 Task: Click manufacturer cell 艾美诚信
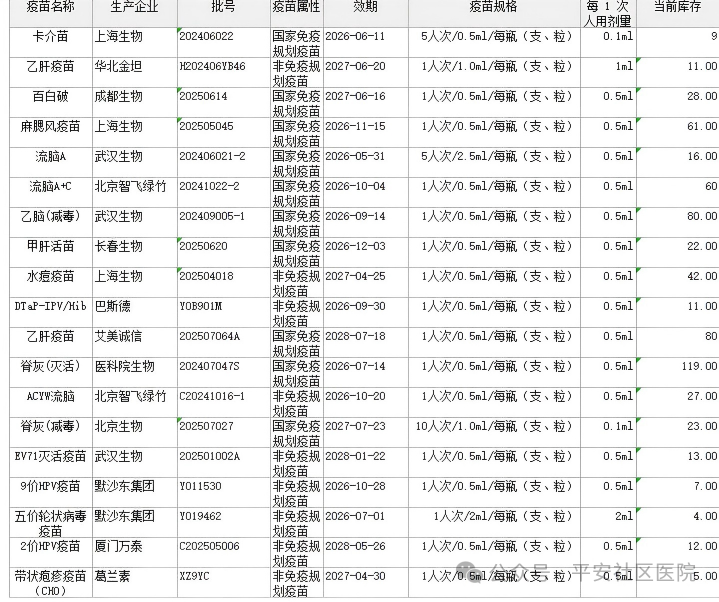click(x=135, y=342)
